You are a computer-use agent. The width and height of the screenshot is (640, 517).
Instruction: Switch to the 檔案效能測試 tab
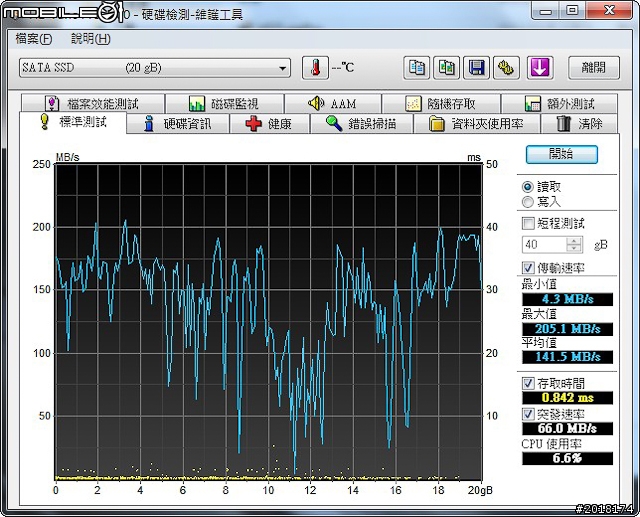[x=93, y=104]
